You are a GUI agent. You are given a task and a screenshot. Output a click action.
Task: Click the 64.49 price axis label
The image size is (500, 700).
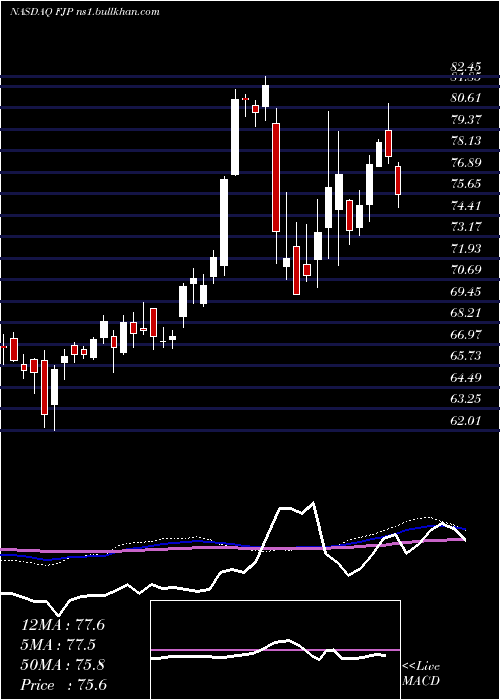click(x=466, y=378)
